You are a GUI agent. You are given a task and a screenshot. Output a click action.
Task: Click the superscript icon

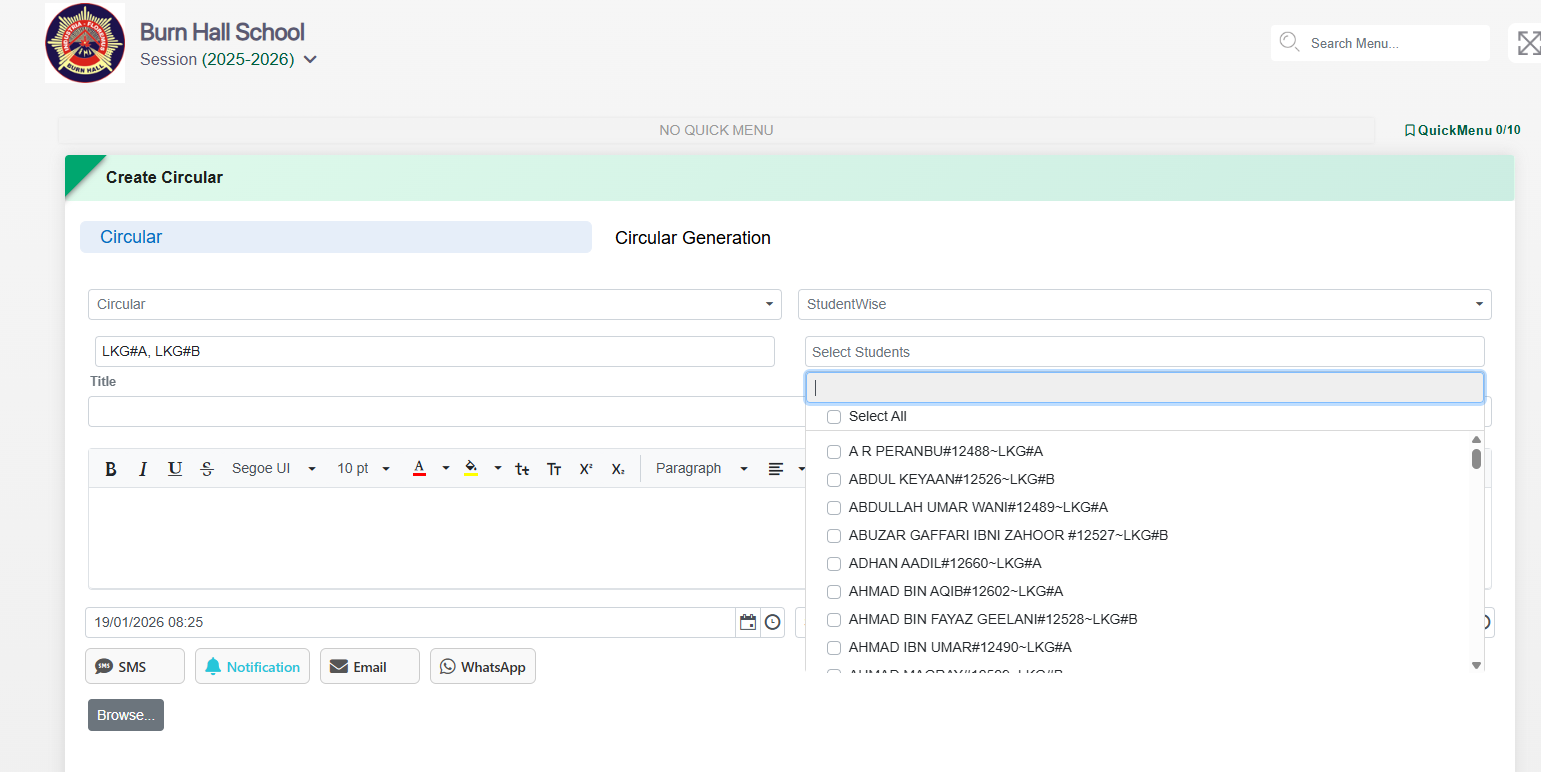[586, 469]
